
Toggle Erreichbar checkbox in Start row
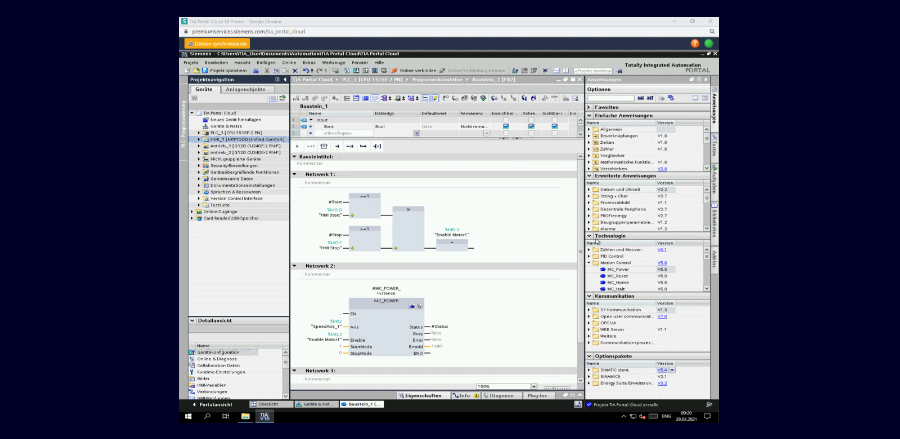point(506,126)
